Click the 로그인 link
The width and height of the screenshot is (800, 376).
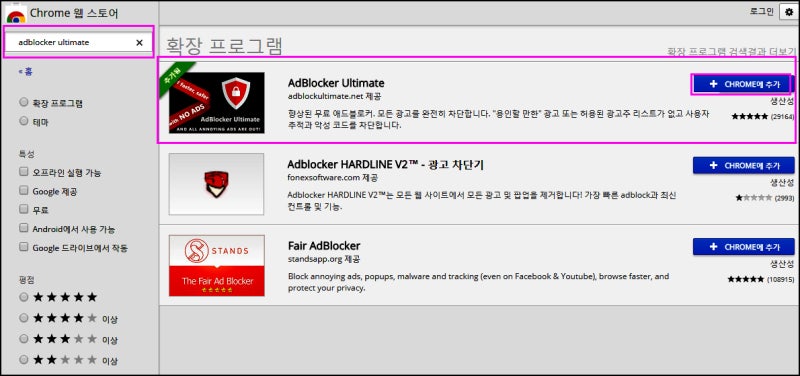tap(761, 11)
